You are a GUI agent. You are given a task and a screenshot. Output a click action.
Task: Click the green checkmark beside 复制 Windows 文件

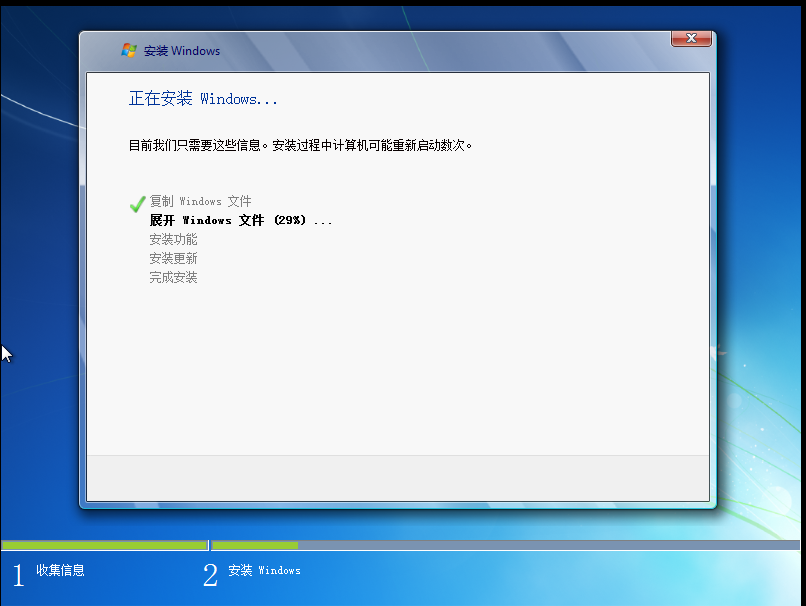click(137, 204)
